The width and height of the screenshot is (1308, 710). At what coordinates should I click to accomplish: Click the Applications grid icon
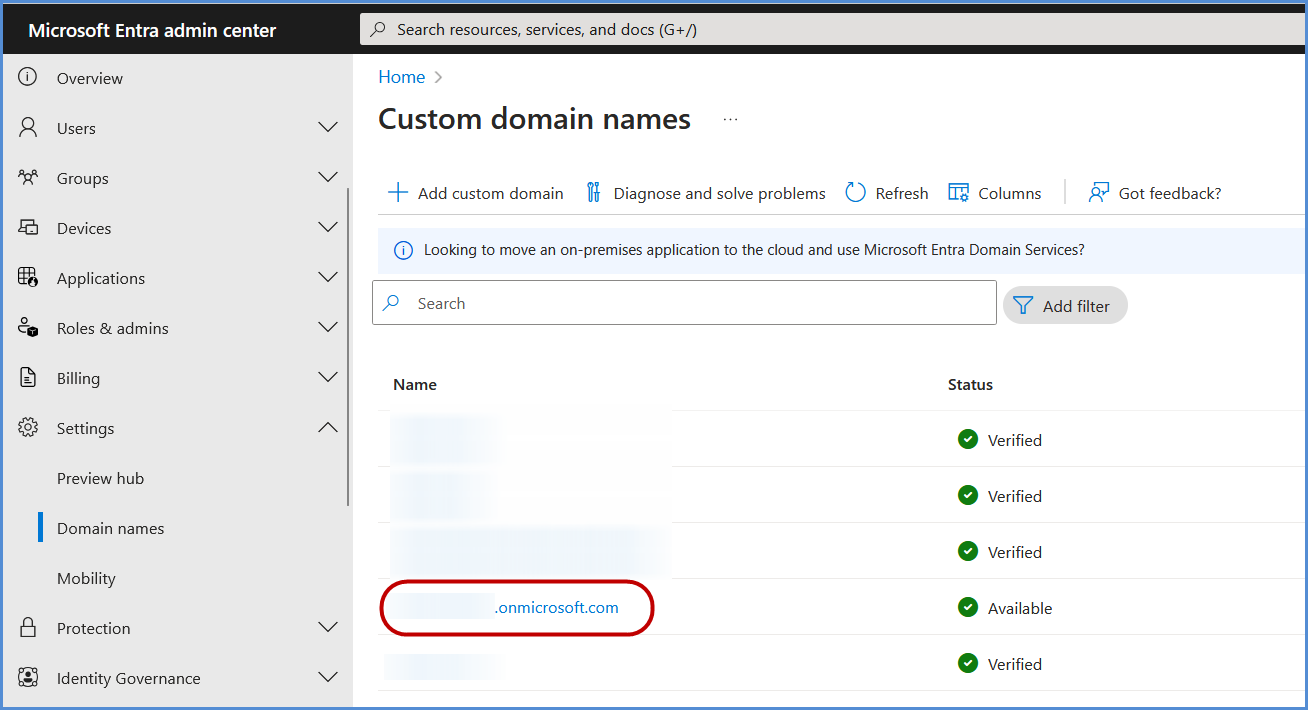point(28,278)
